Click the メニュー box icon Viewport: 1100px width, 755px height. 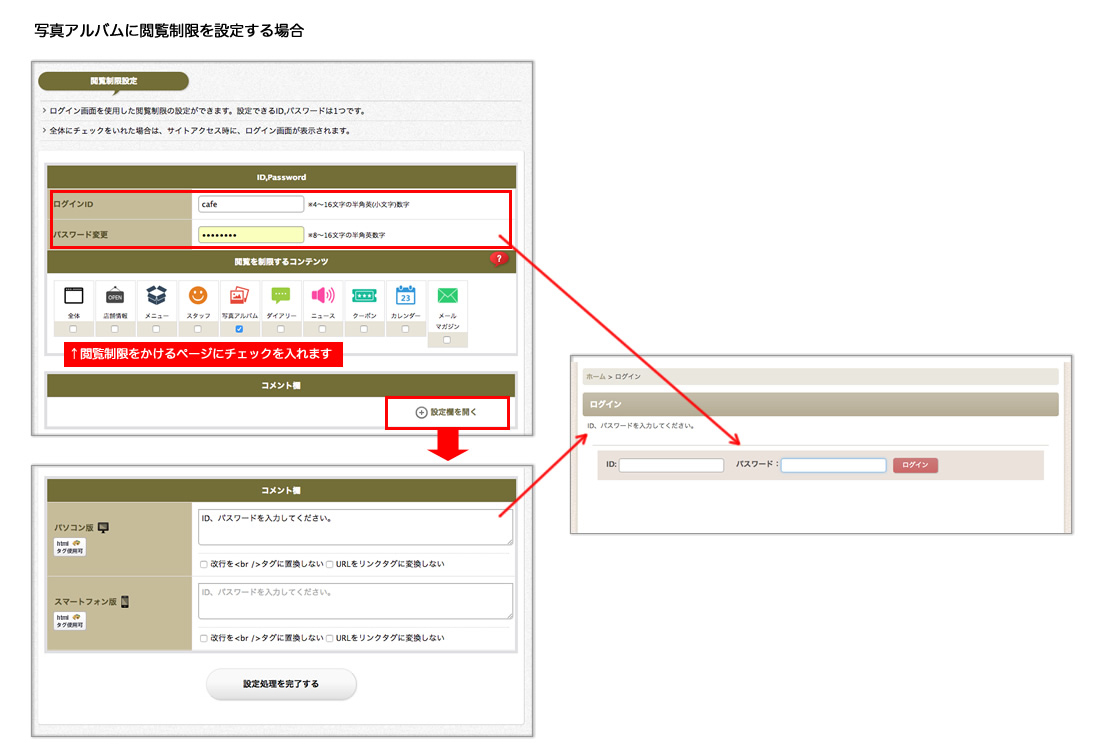156,295
